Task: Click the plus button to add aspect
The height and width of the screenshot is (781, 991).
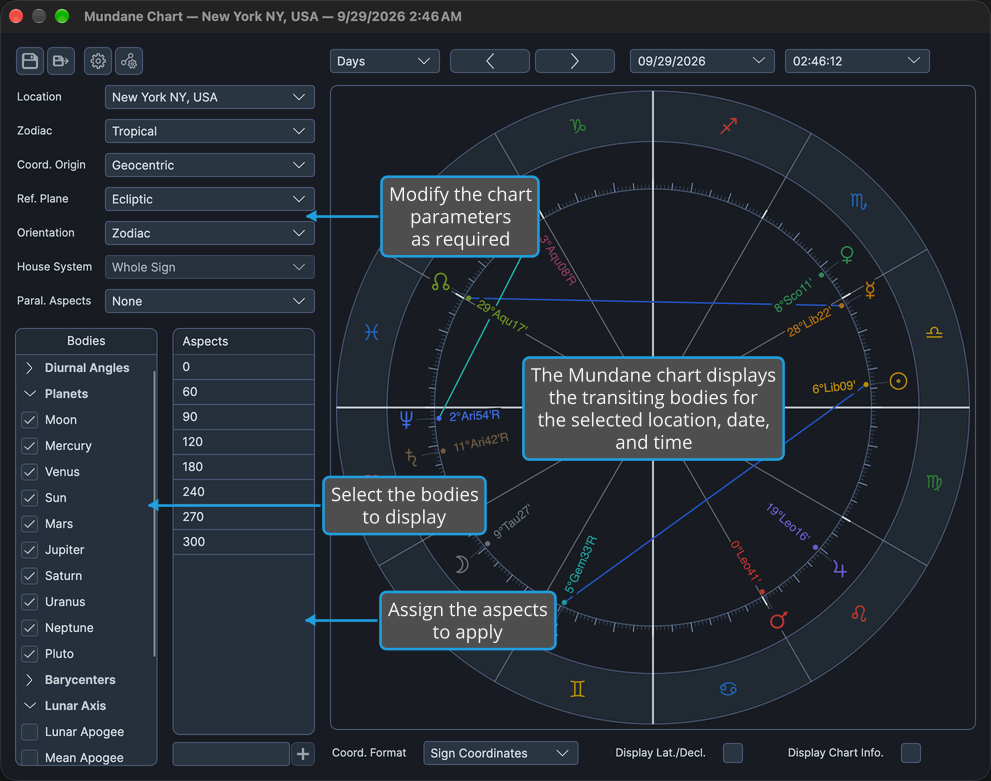Action: point(303,754)
